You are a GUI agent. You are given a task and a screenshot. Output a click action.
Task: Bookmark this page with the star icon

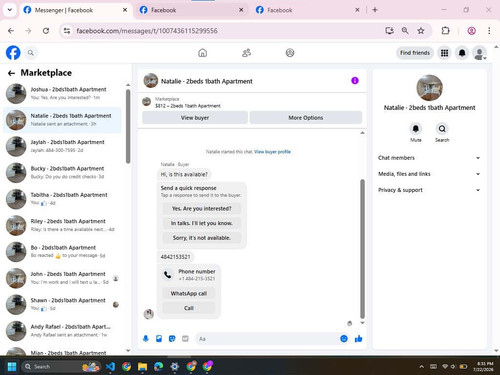pos(421,31)
